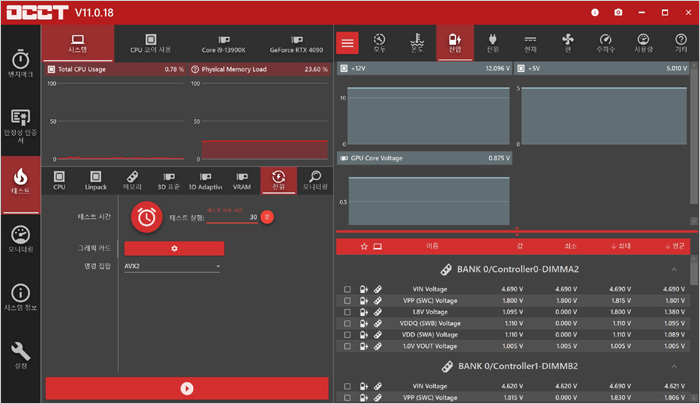Viewport: 700px width, 404px height.
Task: Click the laptop icon in table header
Action: tap(378, 246)
